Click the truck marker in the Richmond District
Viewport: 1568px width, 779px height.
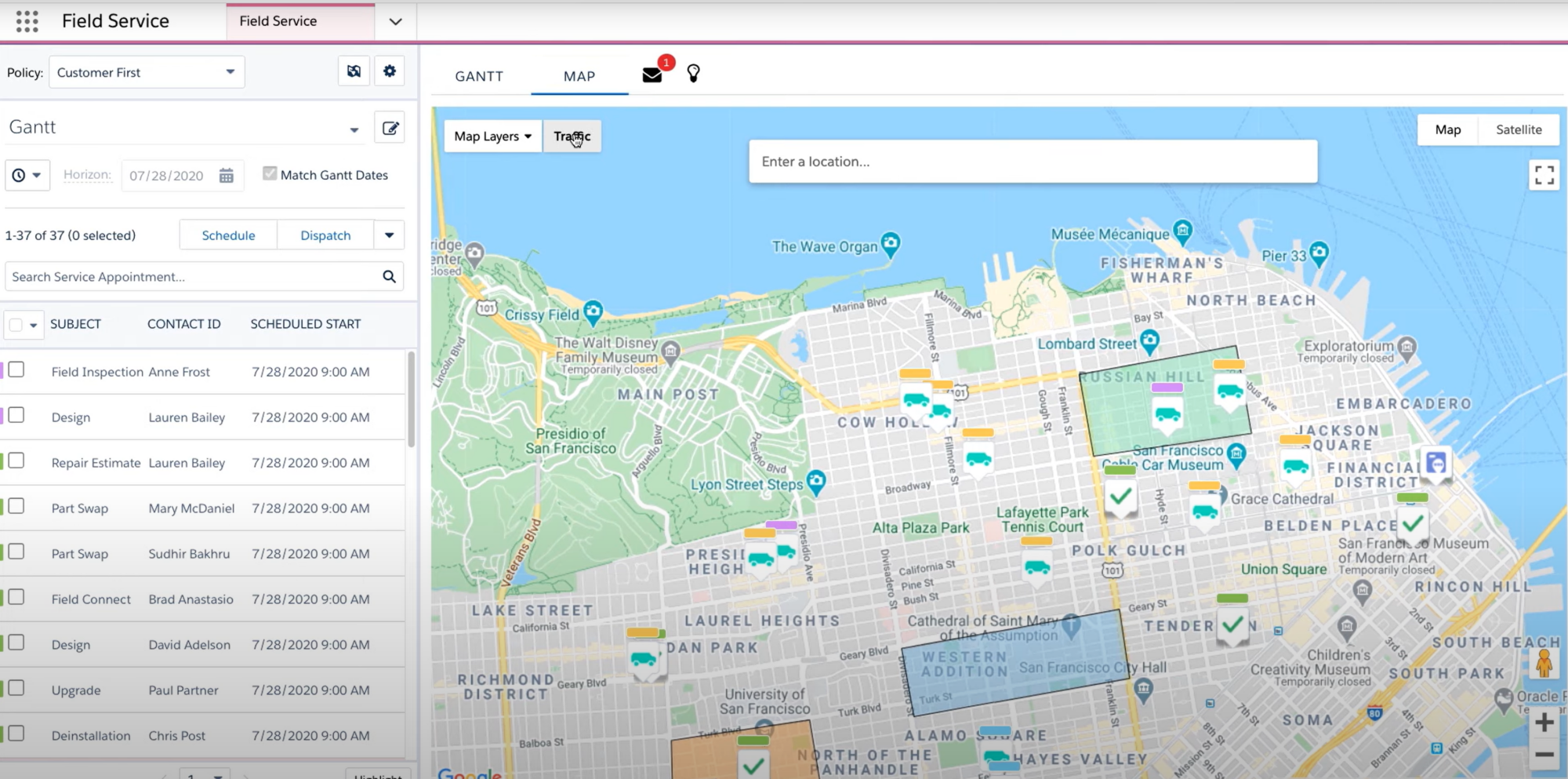click(644, 657)
